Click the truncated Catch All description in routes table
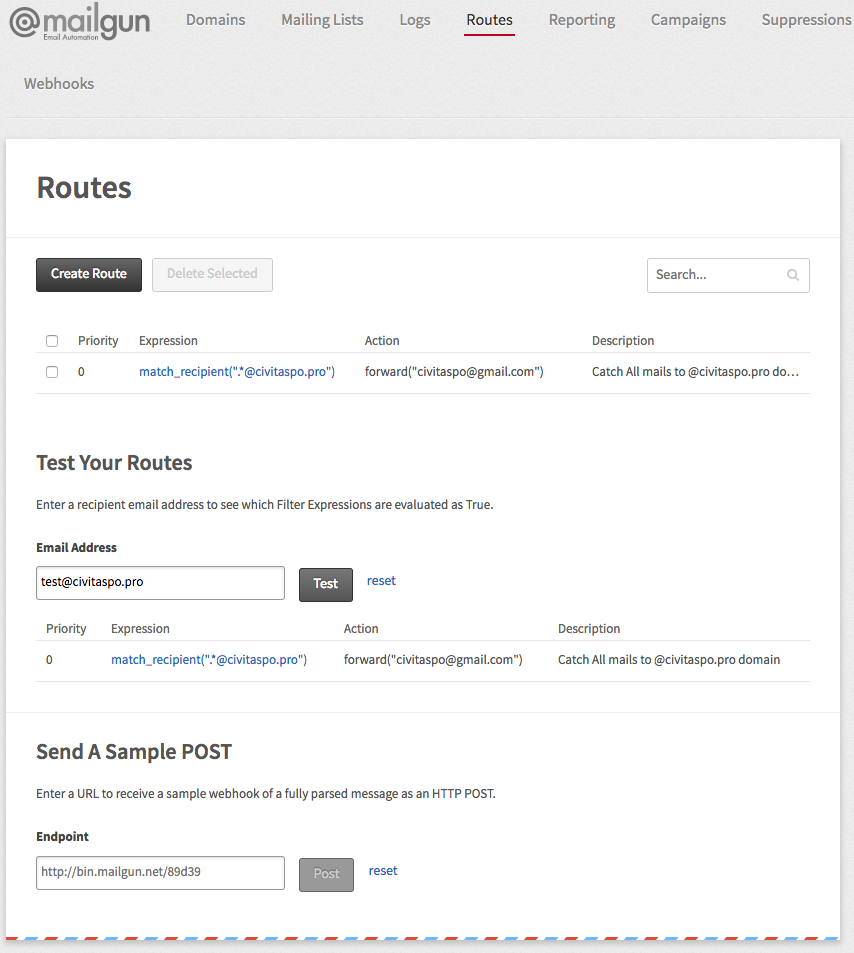Image resolution: width=854 pixels, height=953 pixels. coord(695,372)
